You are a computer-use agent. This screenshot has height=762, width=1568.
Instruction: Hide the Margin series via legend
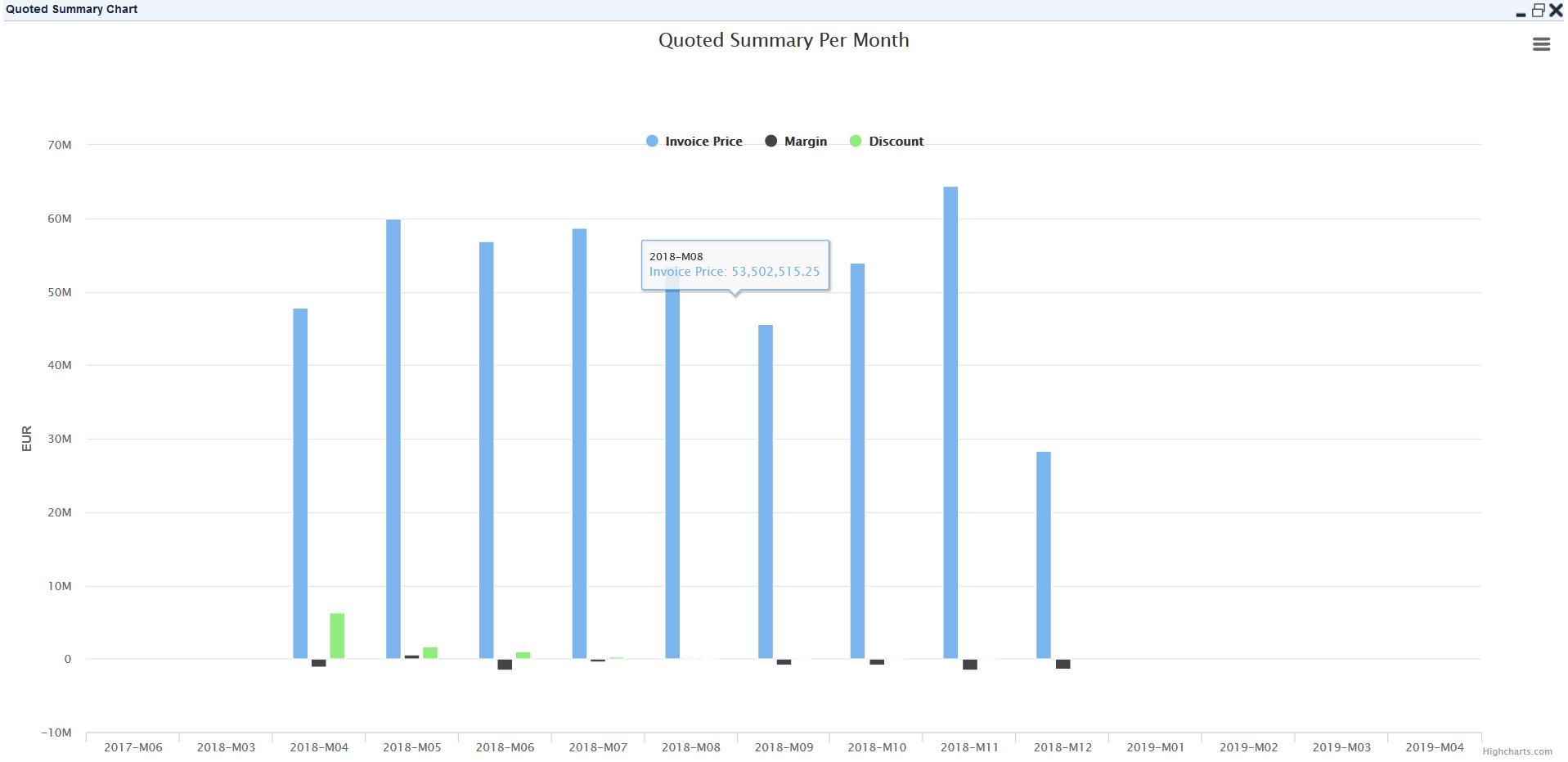point(805,142)
